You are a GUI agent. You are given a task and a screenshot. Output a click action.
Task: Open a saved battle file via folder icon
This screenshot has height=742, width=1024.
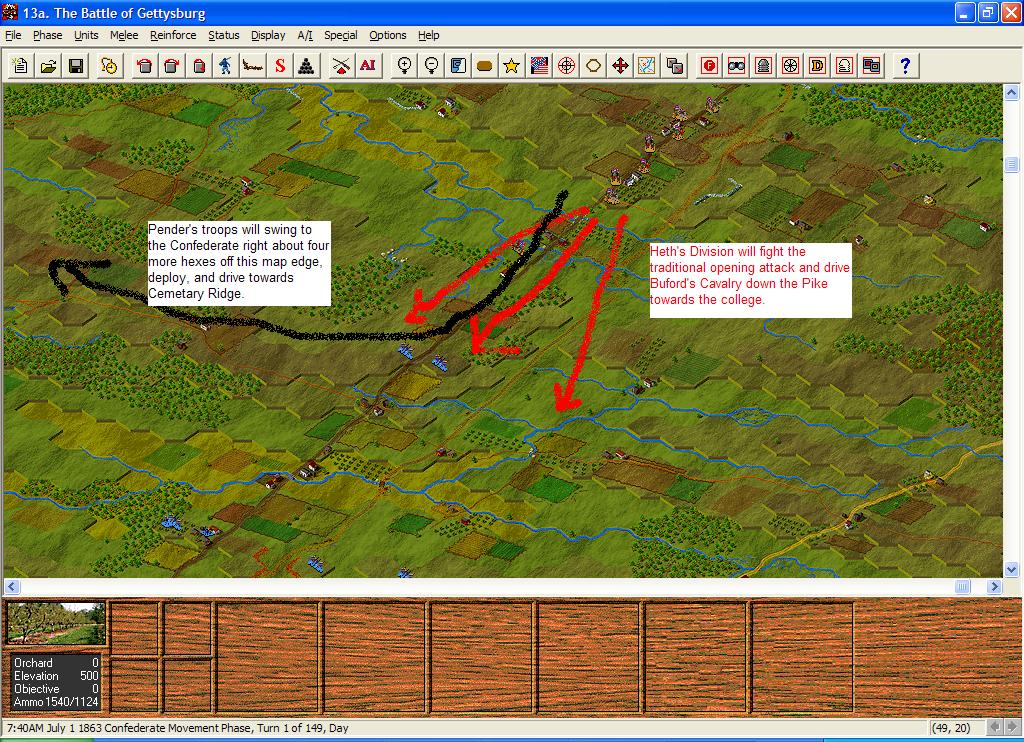point(48,65)
